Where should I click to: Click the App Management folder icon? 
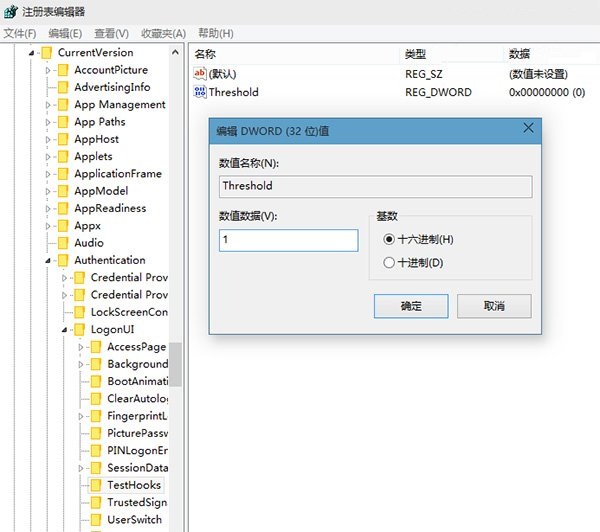pos(63,104)
